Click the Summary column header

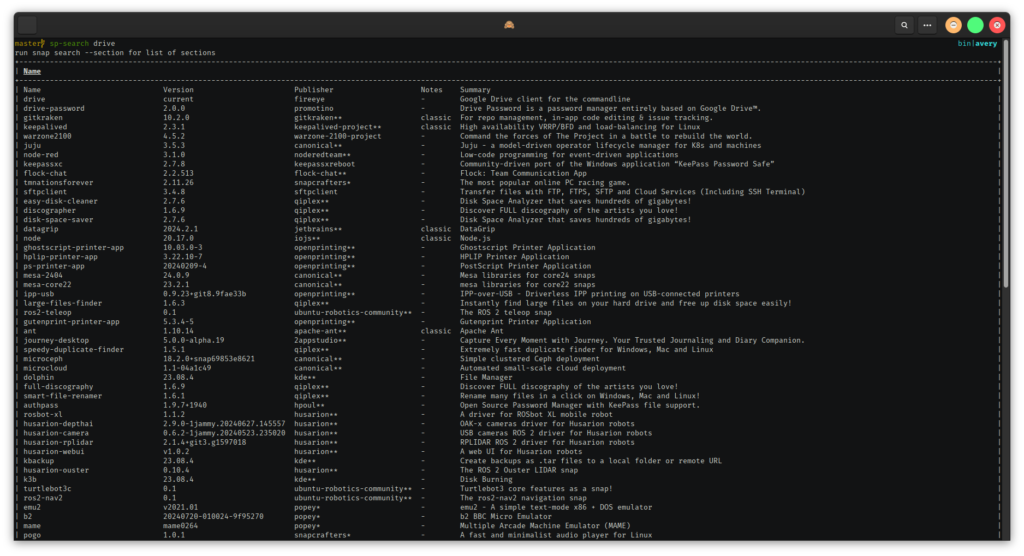(x=476, y=90)
